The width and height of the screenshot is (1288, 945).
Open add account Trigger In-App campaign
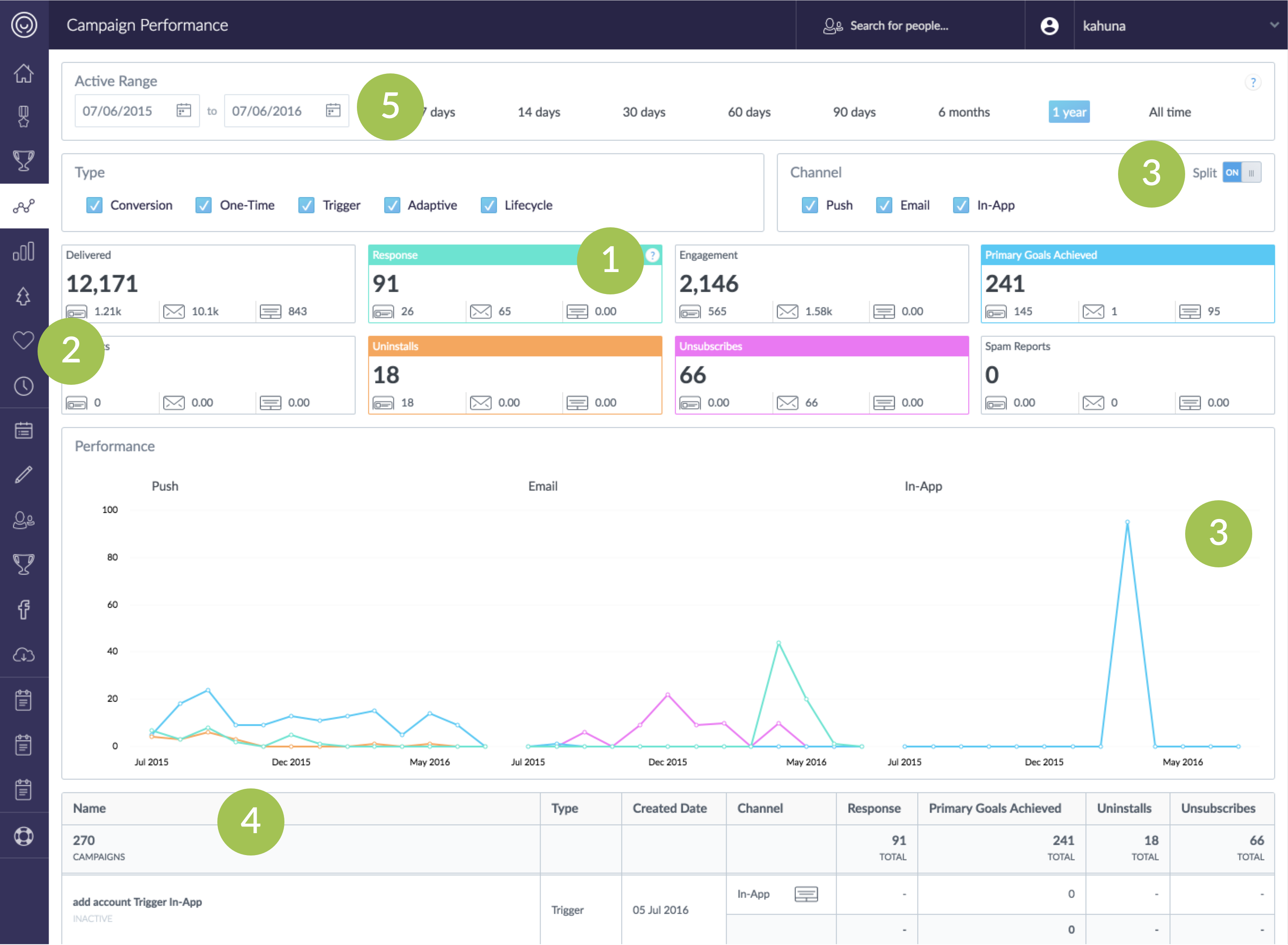(137, 902)
